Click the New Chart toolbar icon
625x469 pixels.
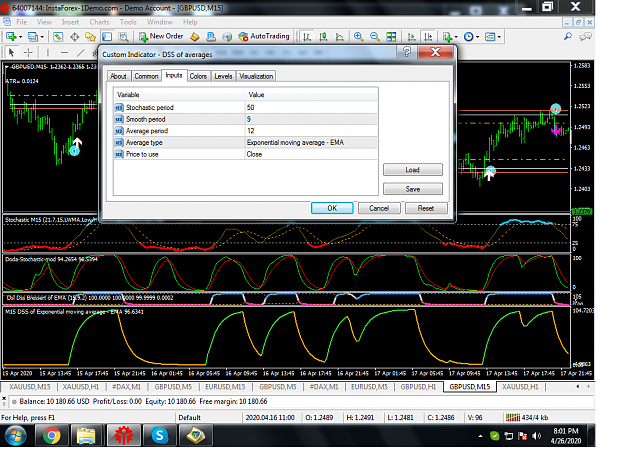11,37
